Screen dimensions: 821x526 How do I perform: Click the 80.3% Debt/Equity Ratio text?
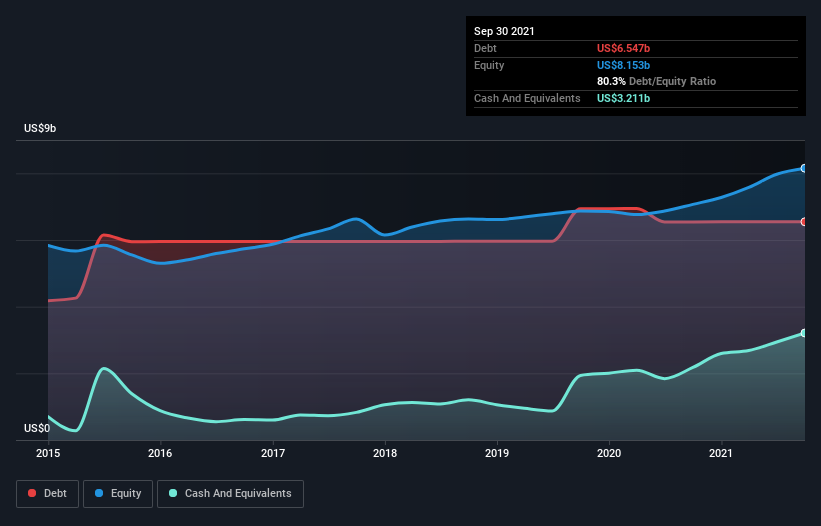click(x=657, y=81)
